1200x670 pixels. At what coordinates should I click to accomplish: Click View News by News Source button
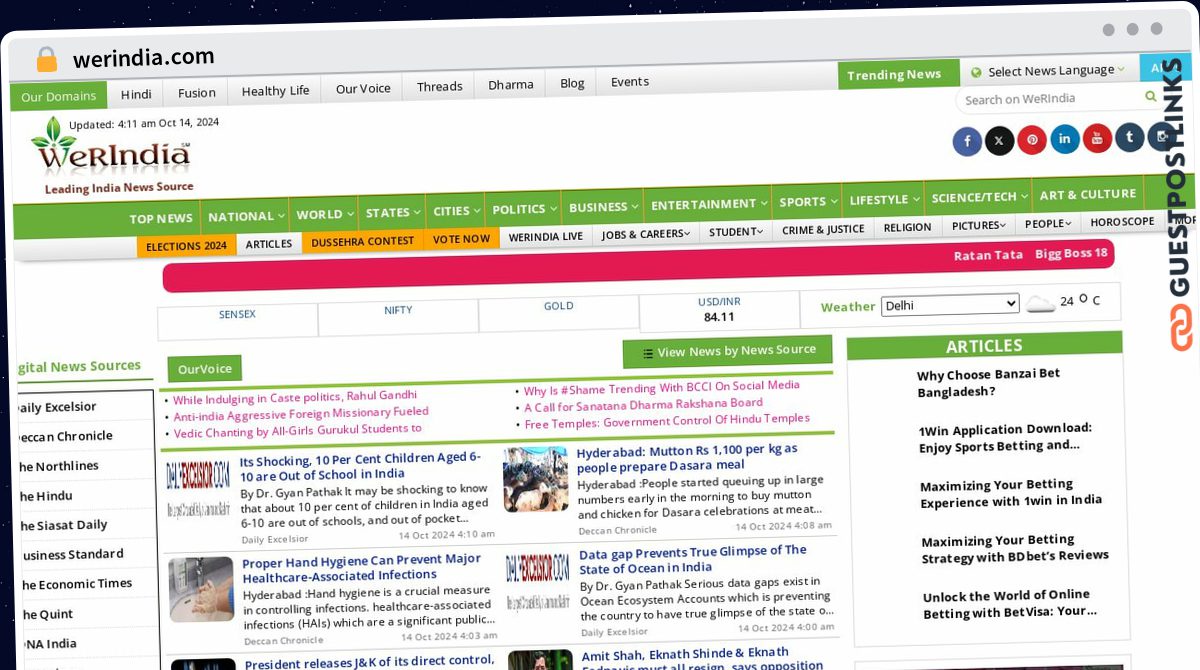[727, 351]
